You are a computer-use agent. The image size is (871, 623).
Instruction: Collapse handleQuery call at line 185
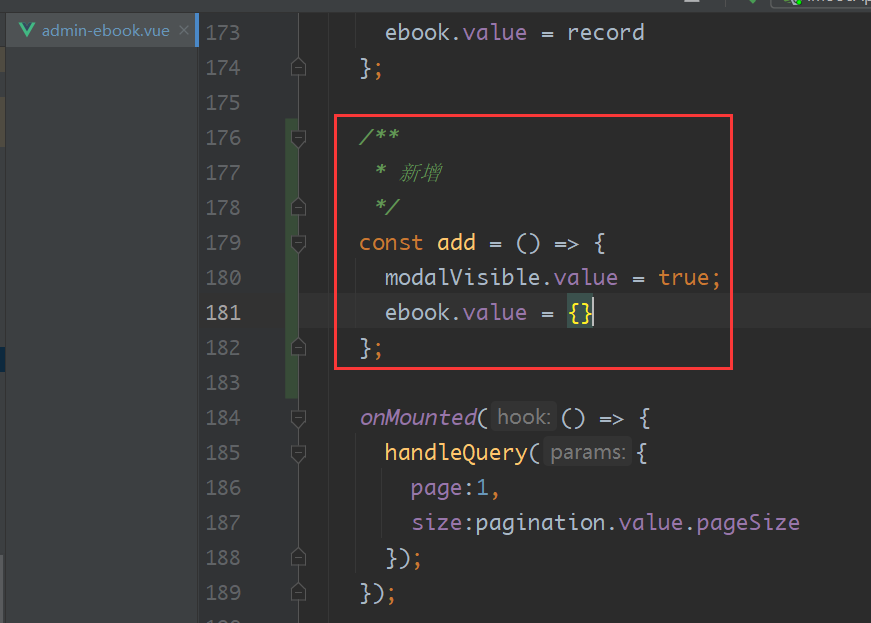tap(298, 453)
